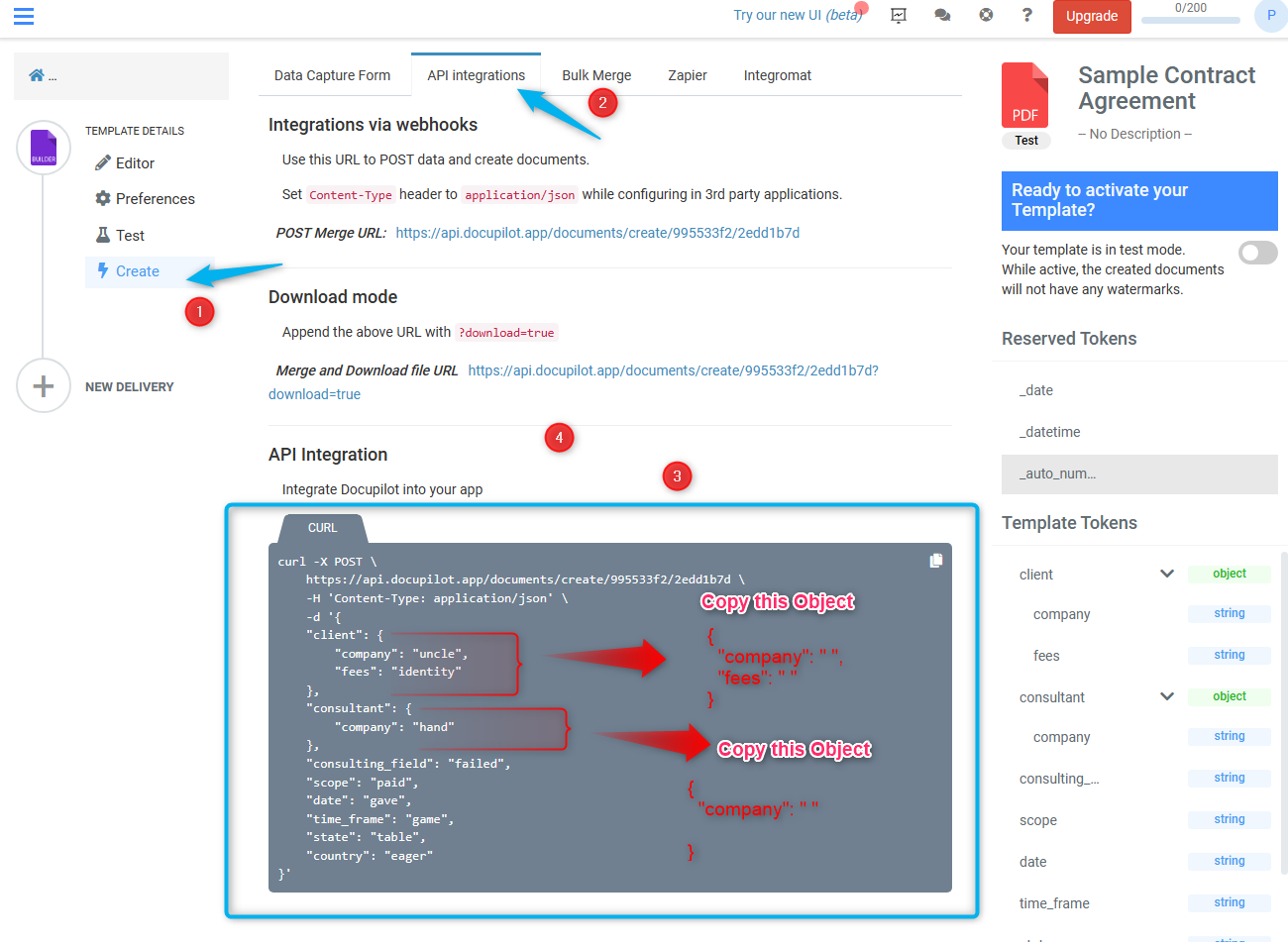Image resolution: width=1288 pixels, height=947 pixels.
Task: Collapse the client object chevron
Action: [1167, 574]
